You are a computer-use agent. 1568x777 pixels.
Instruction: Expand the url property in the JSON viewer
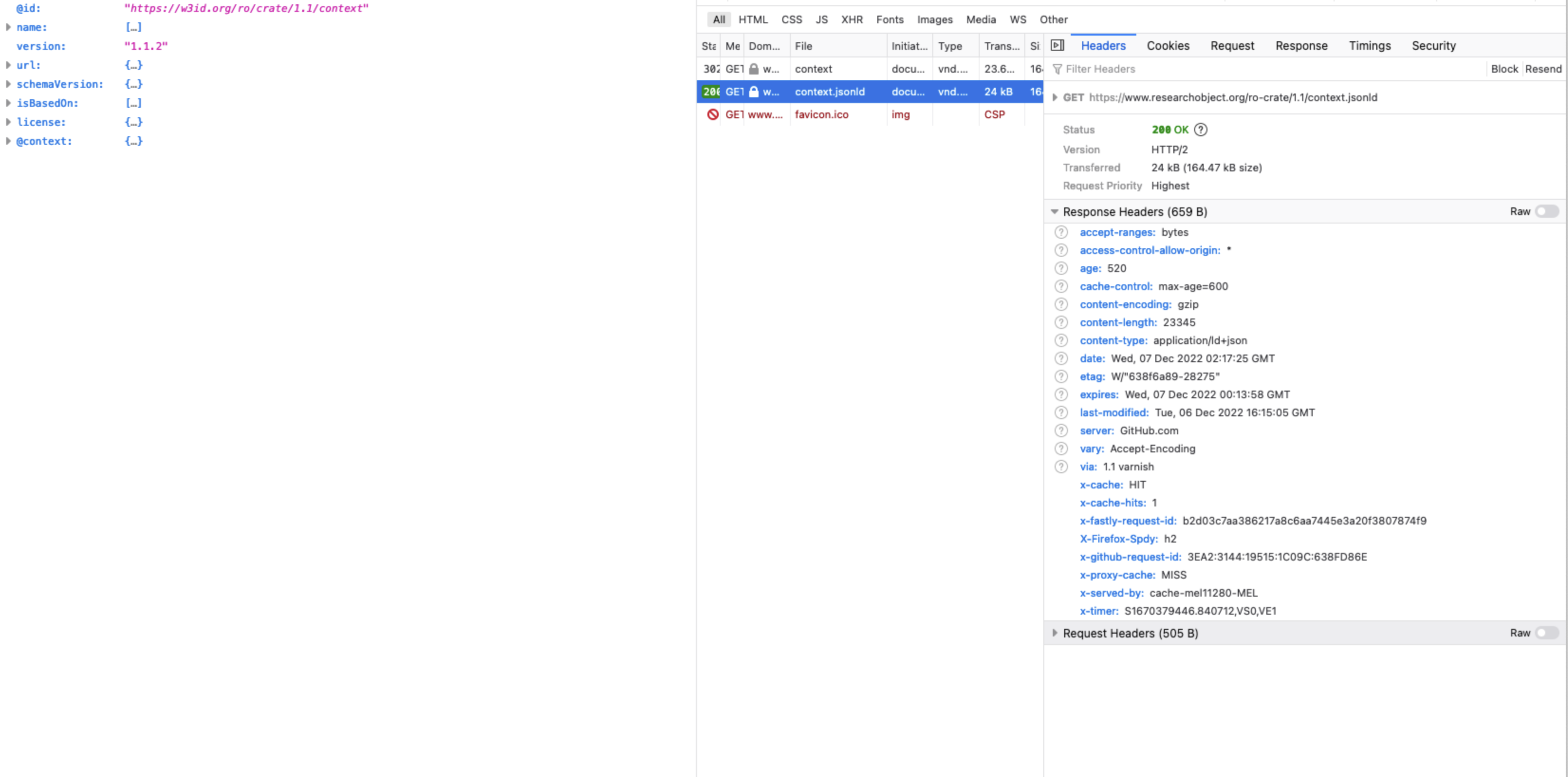[x=8, y=65]
